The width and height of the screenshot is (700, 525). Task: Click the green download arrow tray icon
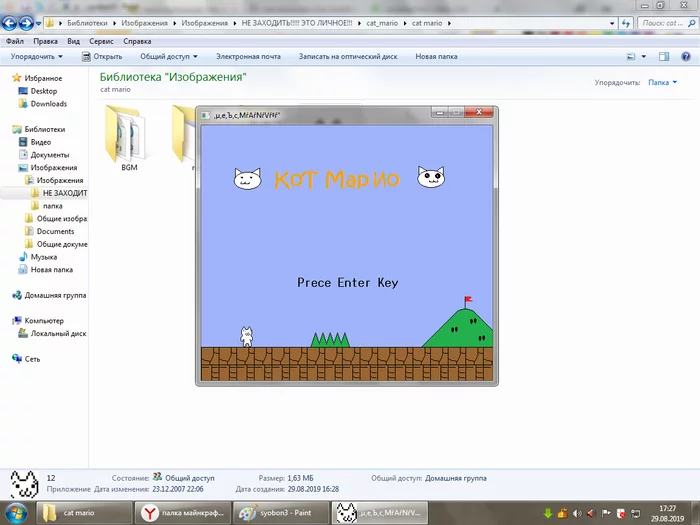[548, 513]
